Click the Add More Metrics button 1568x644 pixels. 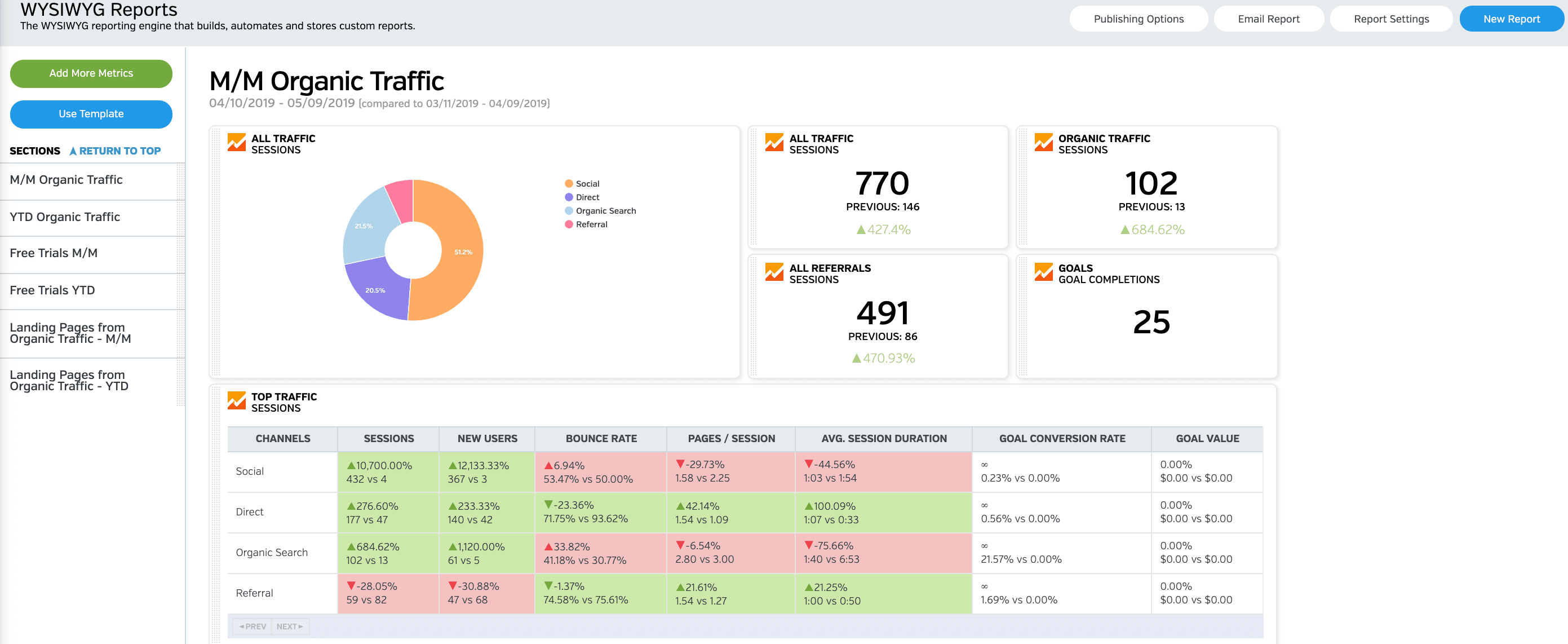[x=92, y=73]
